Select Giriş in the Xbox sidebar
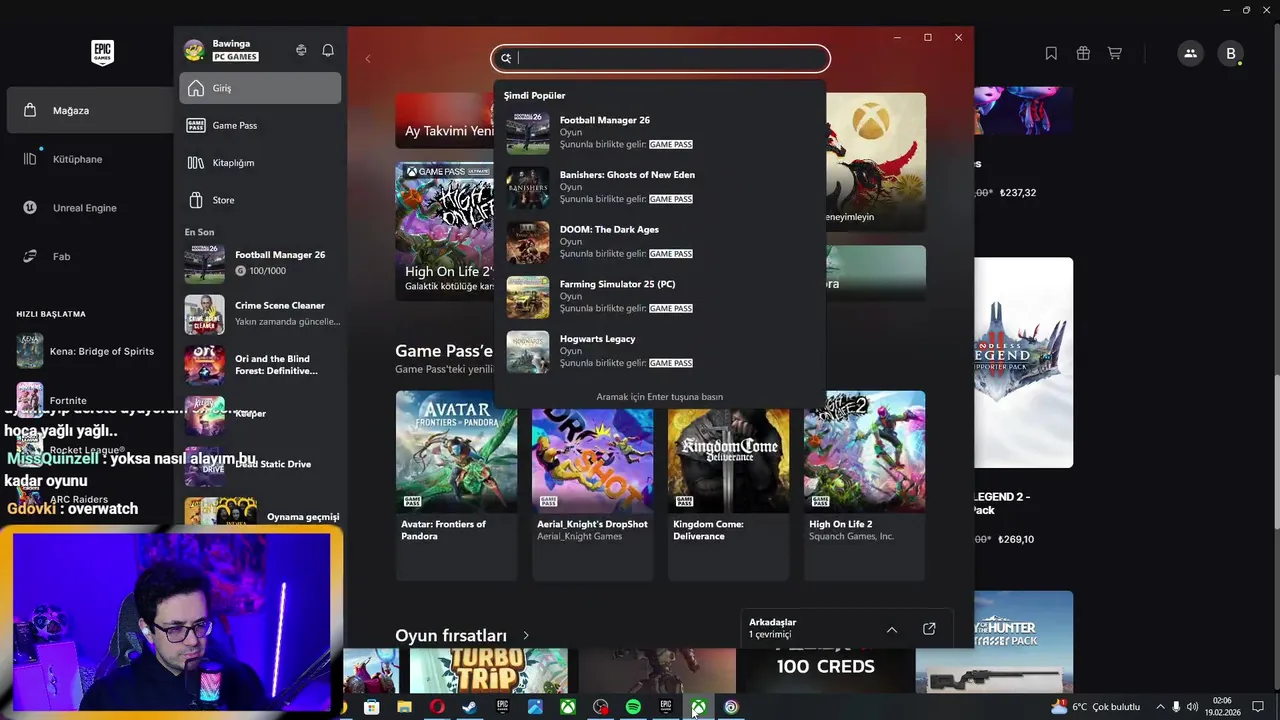Screen dimensions: 1280x720 260,88
